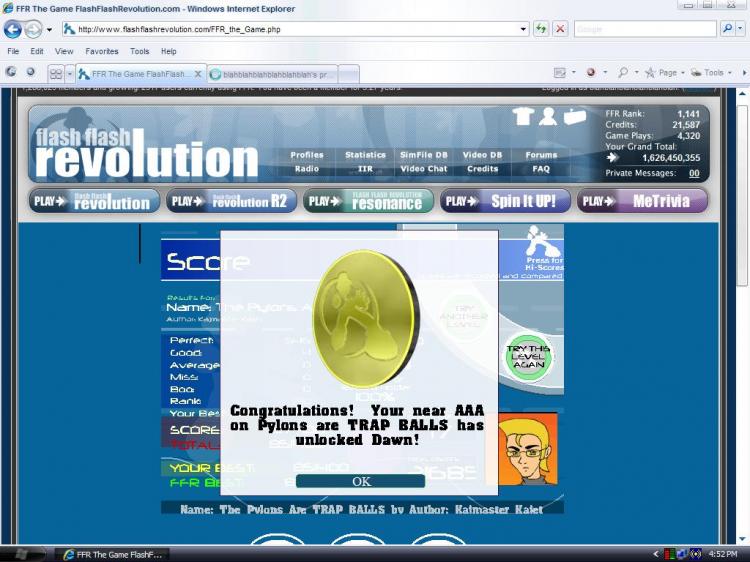Screen dimensions: 750x562
Task: Open the Tools menu
Action: pos(140,51)
